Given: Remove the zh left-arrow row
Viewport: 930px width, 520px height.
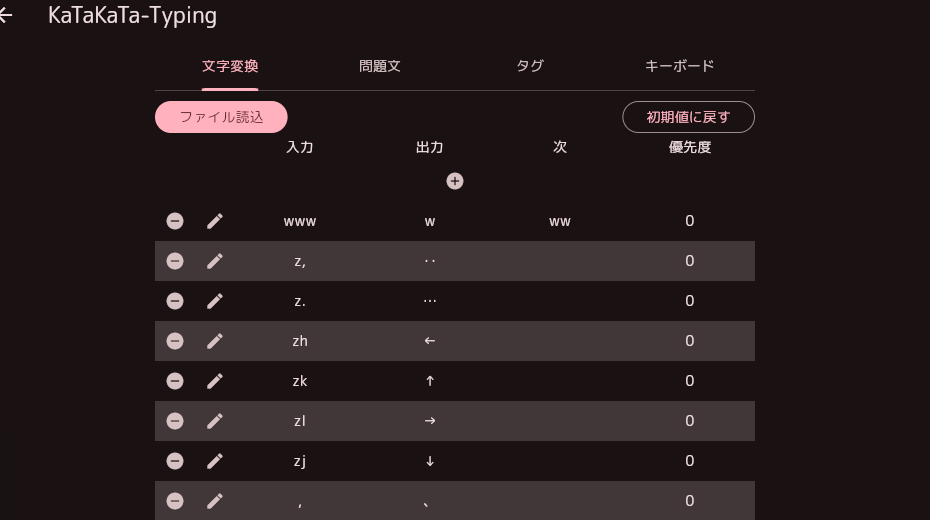Looking at the screenshot, I should point(175,341).
